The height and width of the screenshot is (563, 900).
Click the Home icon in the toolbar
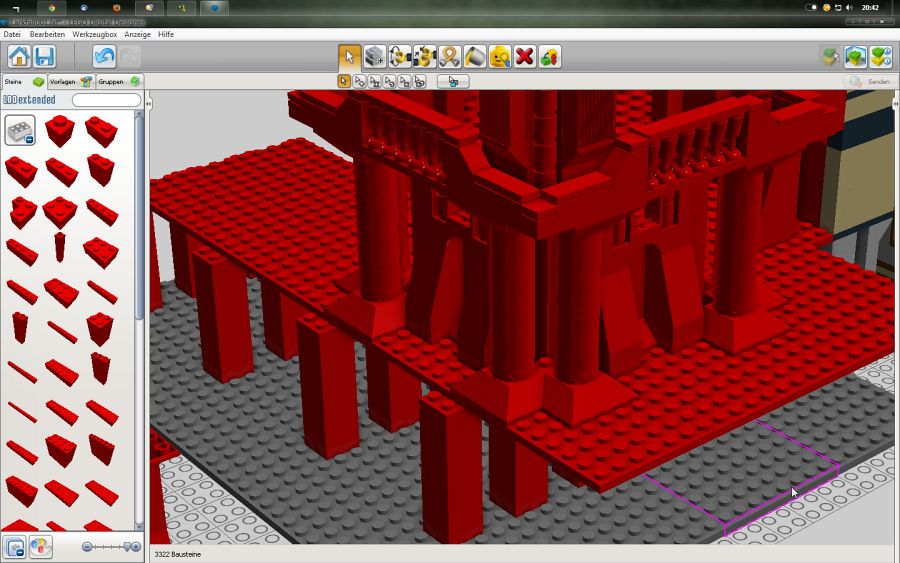point(19,56)
